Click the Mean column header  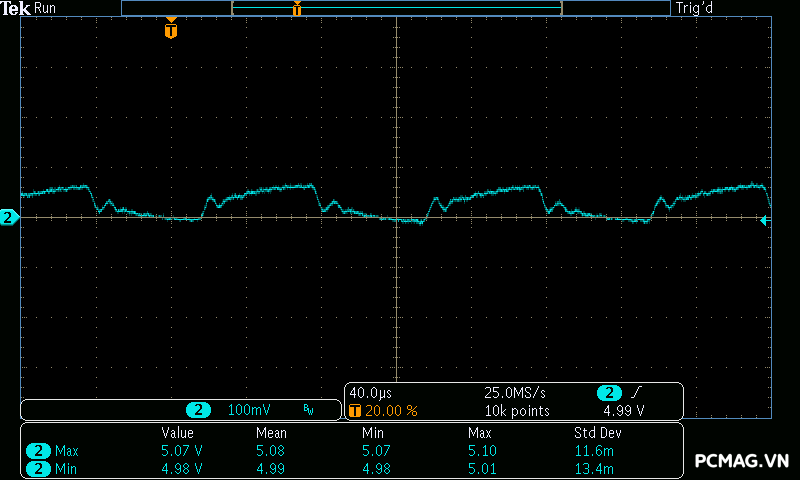(x=270, y=433)
